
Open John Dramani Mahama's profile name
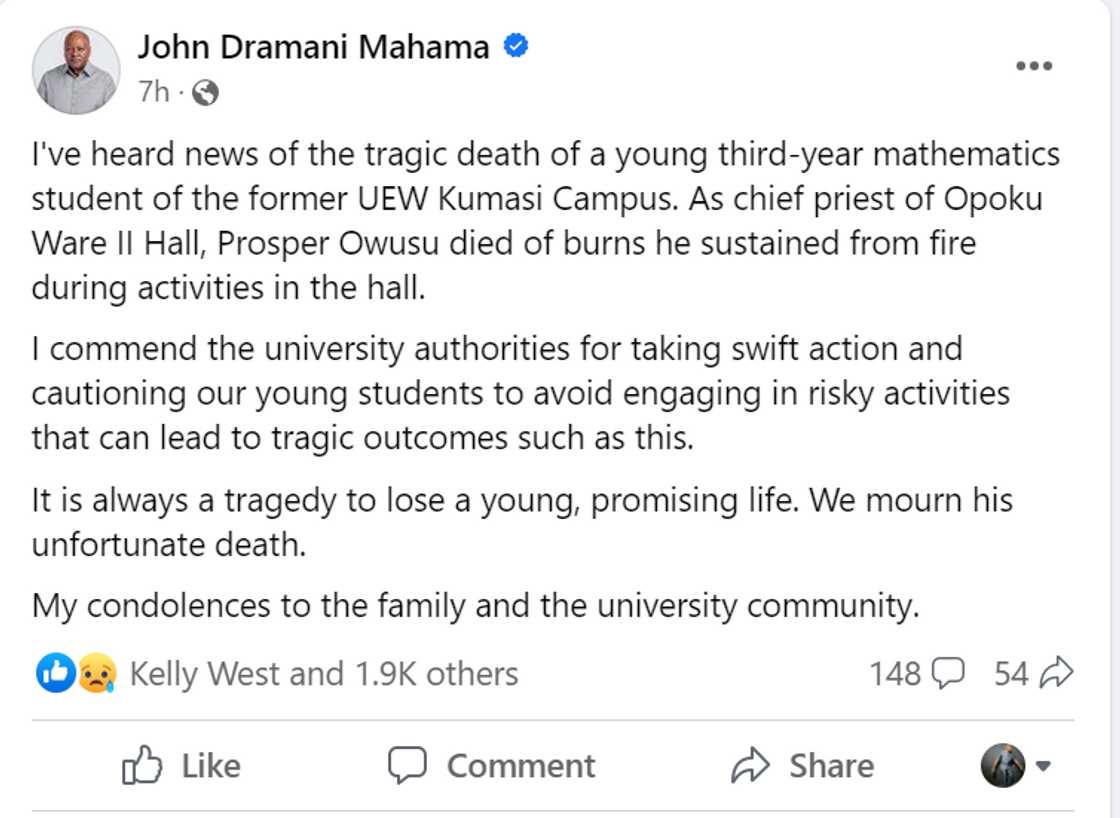pyautogui.click(x=313, y=45)
